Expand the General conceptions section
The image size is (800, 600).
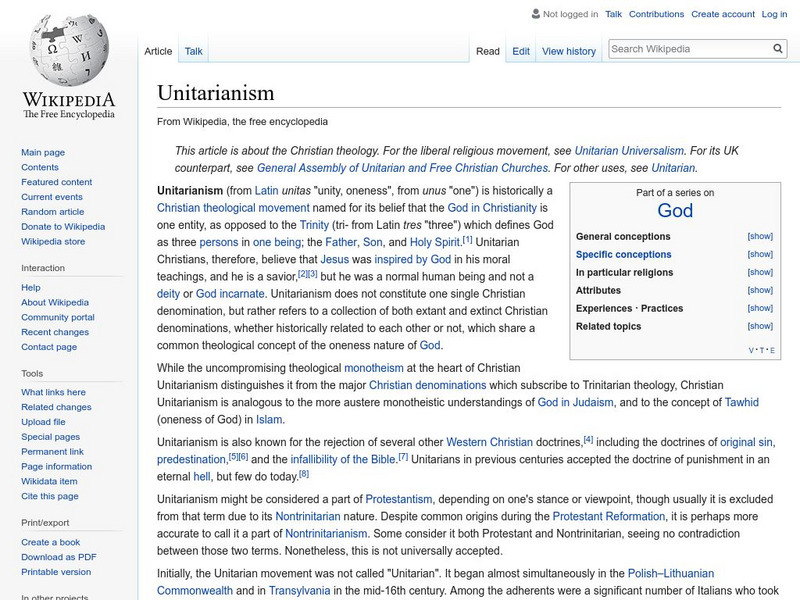(x=761, y=235)
